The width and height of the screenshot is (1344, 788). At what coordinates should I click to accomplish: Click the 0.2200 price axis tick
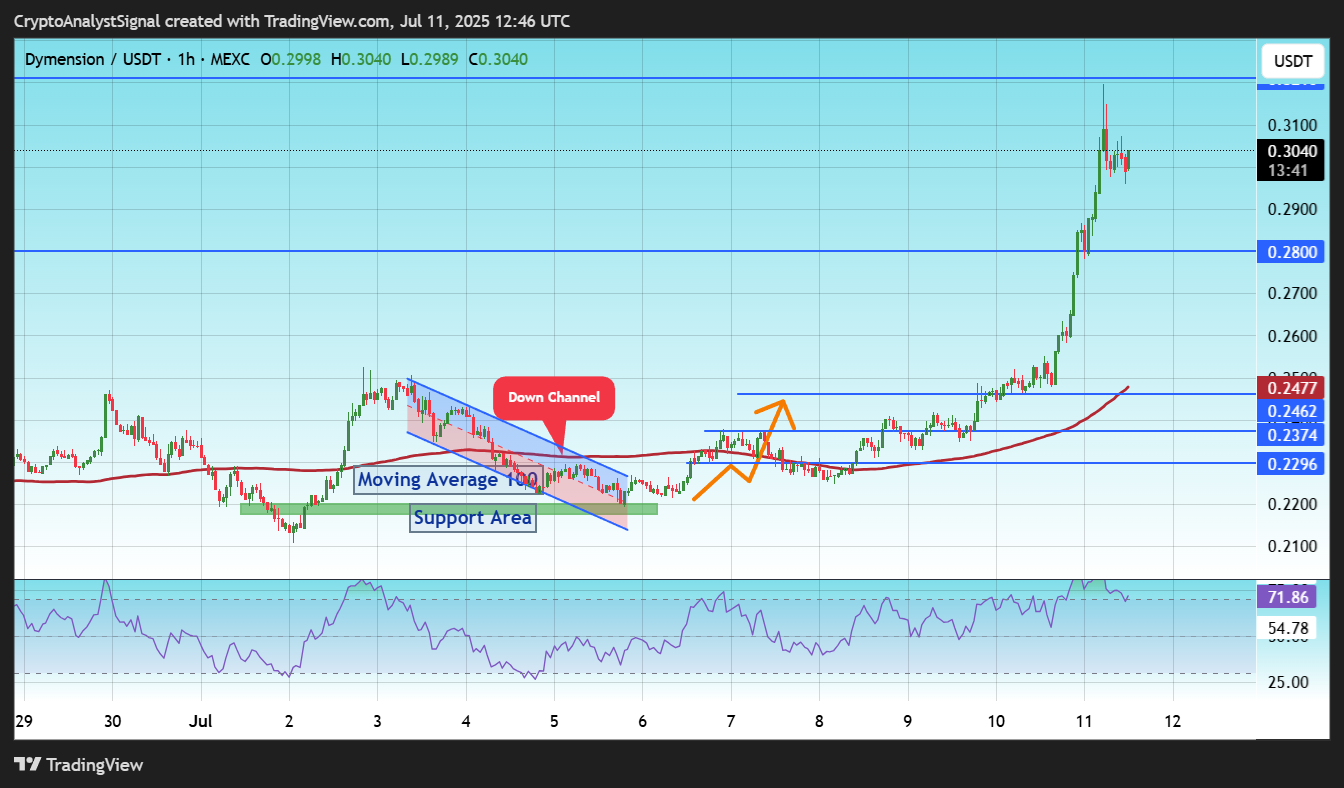point(1292,504)
